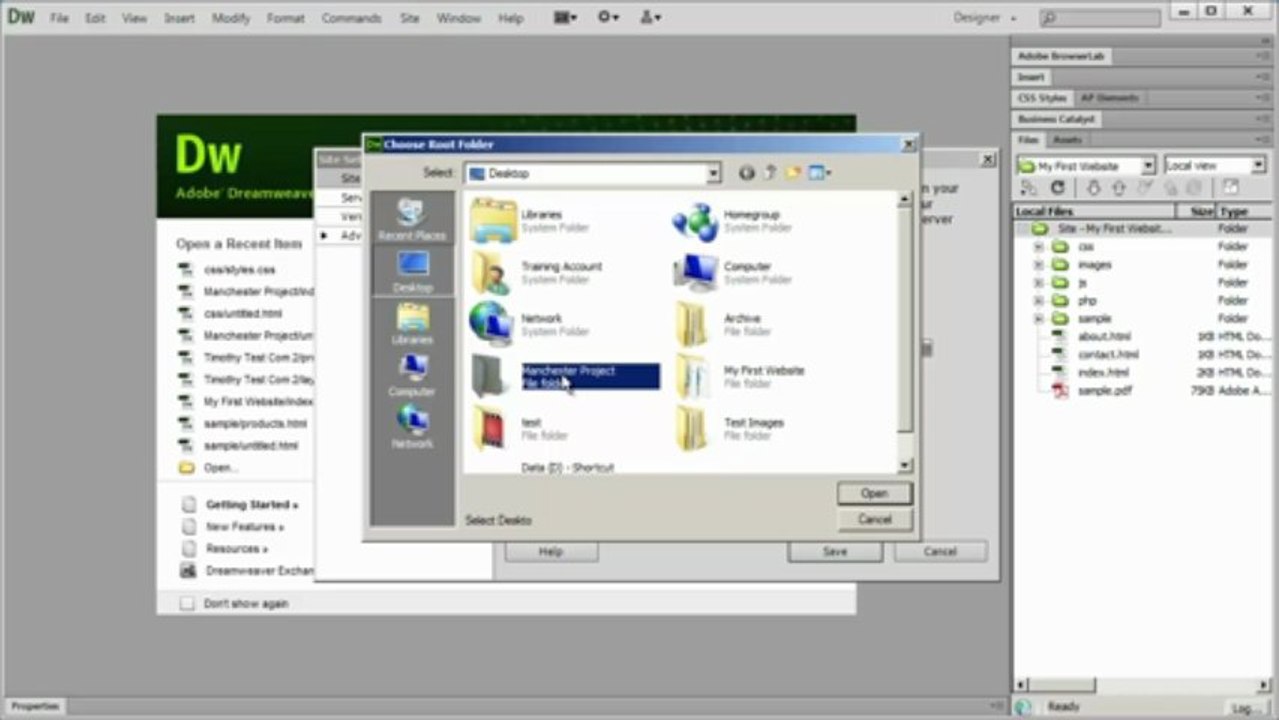Select Desktop in the places sidebar

[412, 272]
